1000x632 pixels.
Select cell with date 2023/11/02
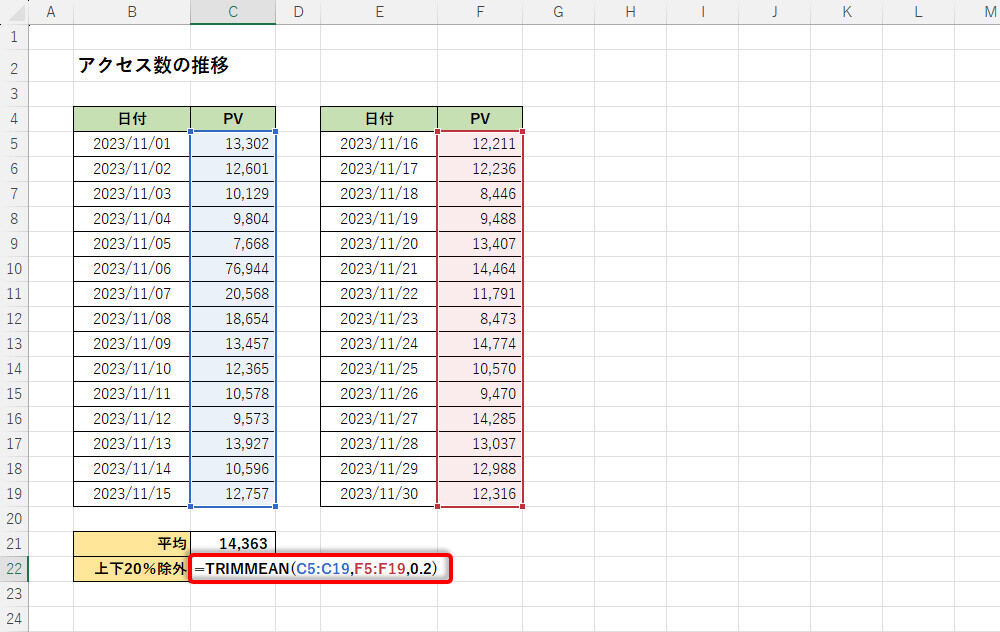coord(132,168)
